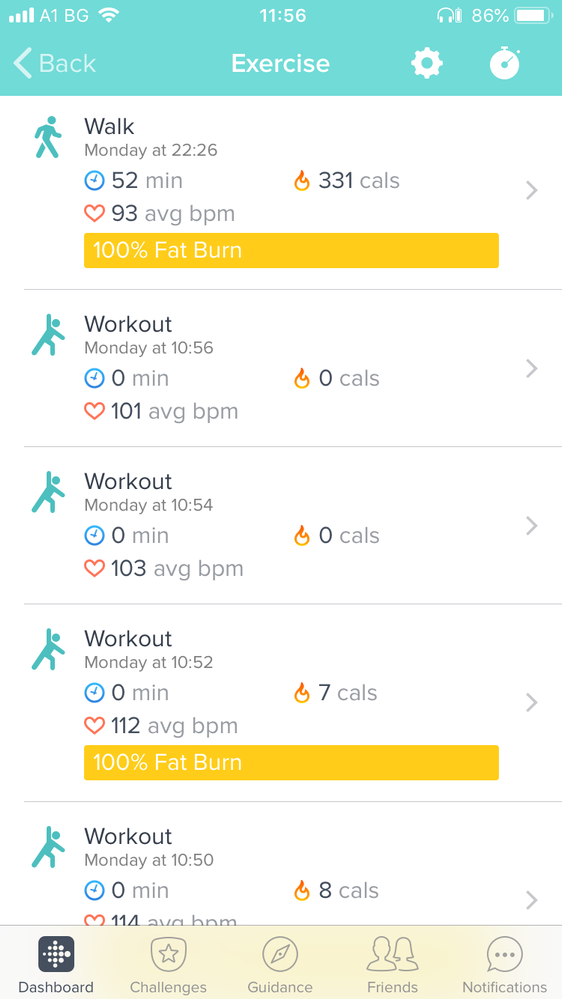Open the Friends tab
562x999 pixels.
point(393,965)
